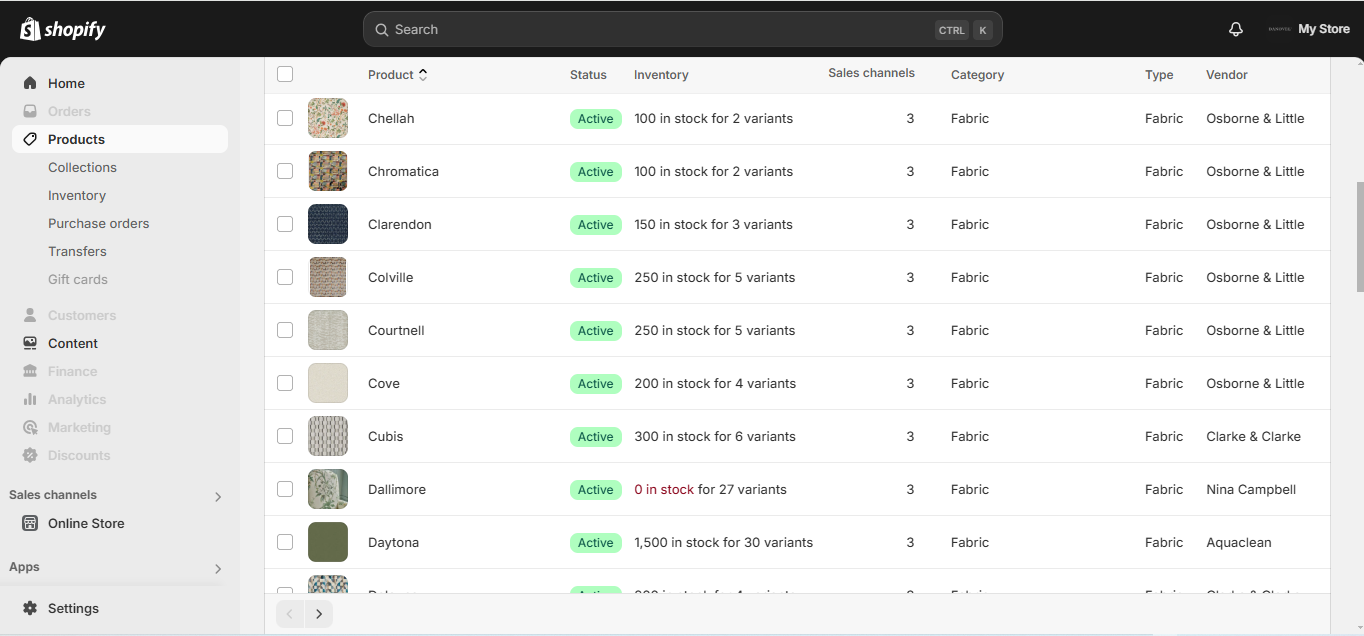Sort by the Product column header

[x=397, y=75]
